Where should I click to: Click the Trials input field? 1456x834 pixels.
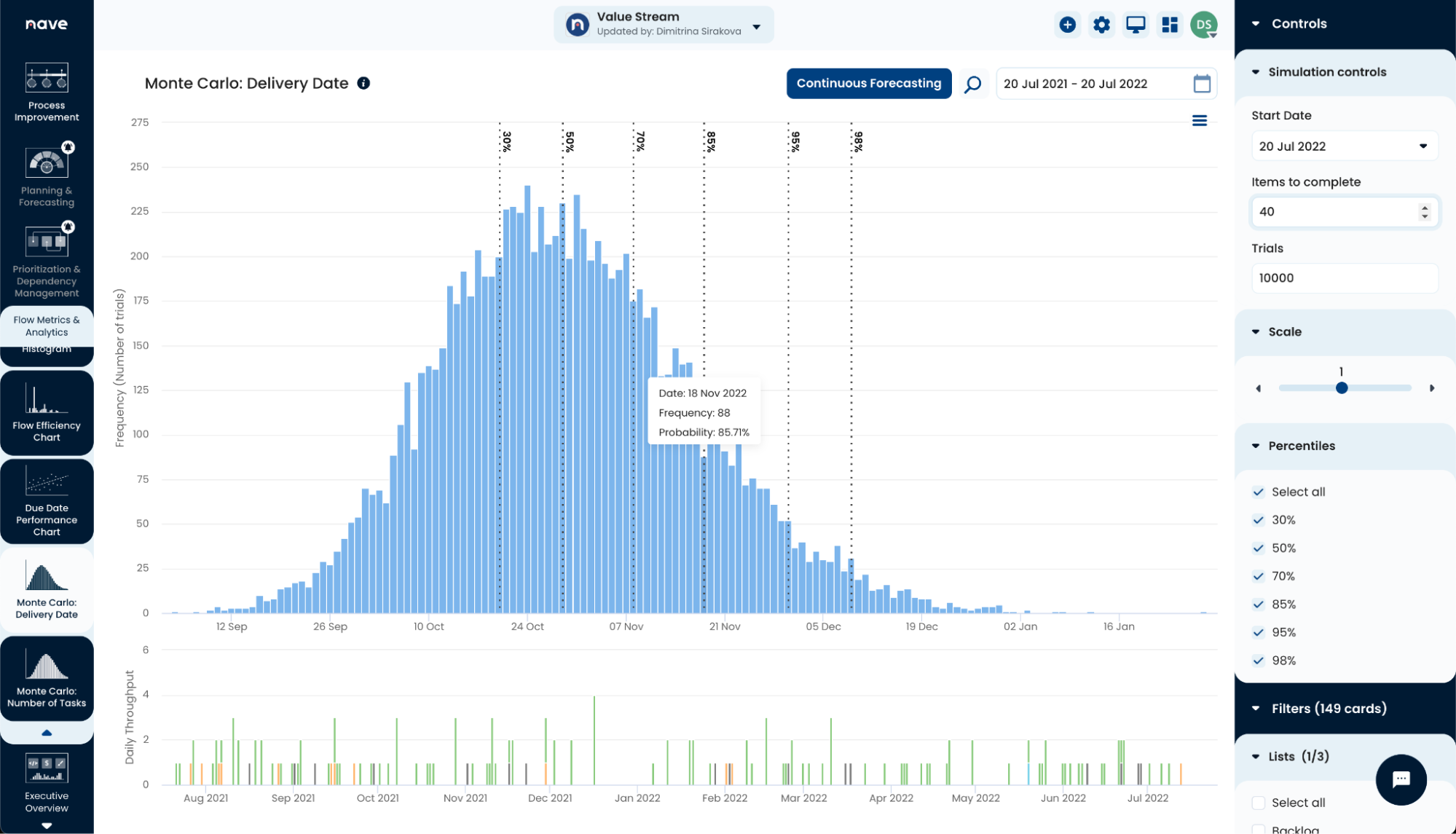1344,278
